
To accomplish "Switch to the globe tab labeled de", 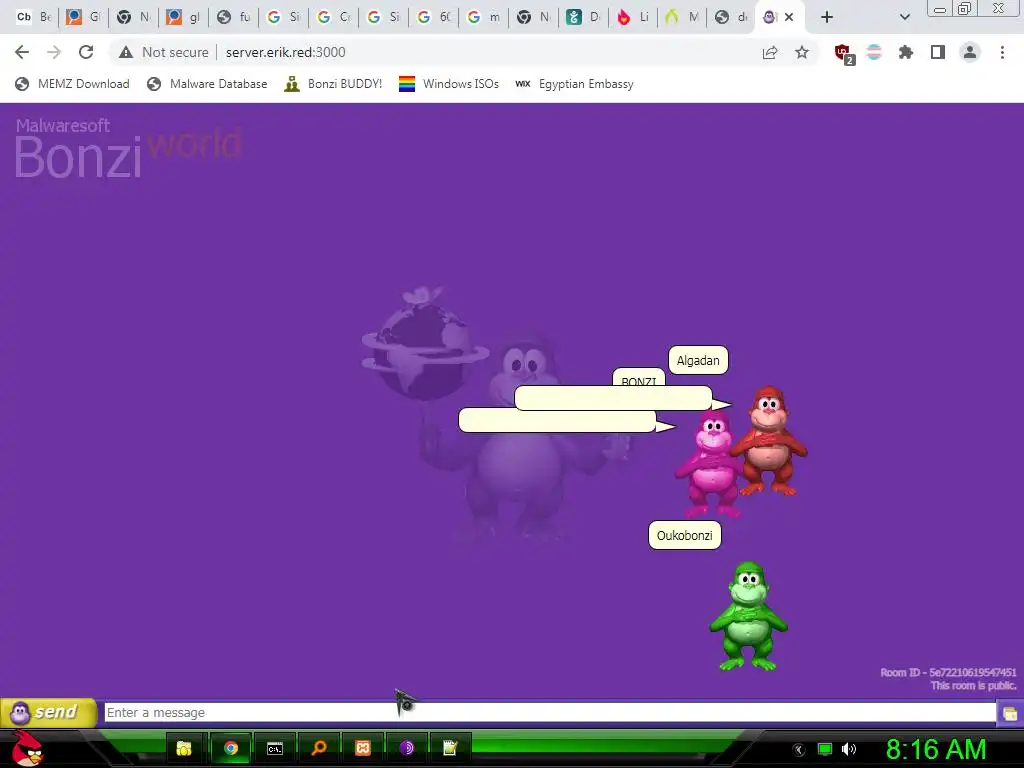I will 731,17.
